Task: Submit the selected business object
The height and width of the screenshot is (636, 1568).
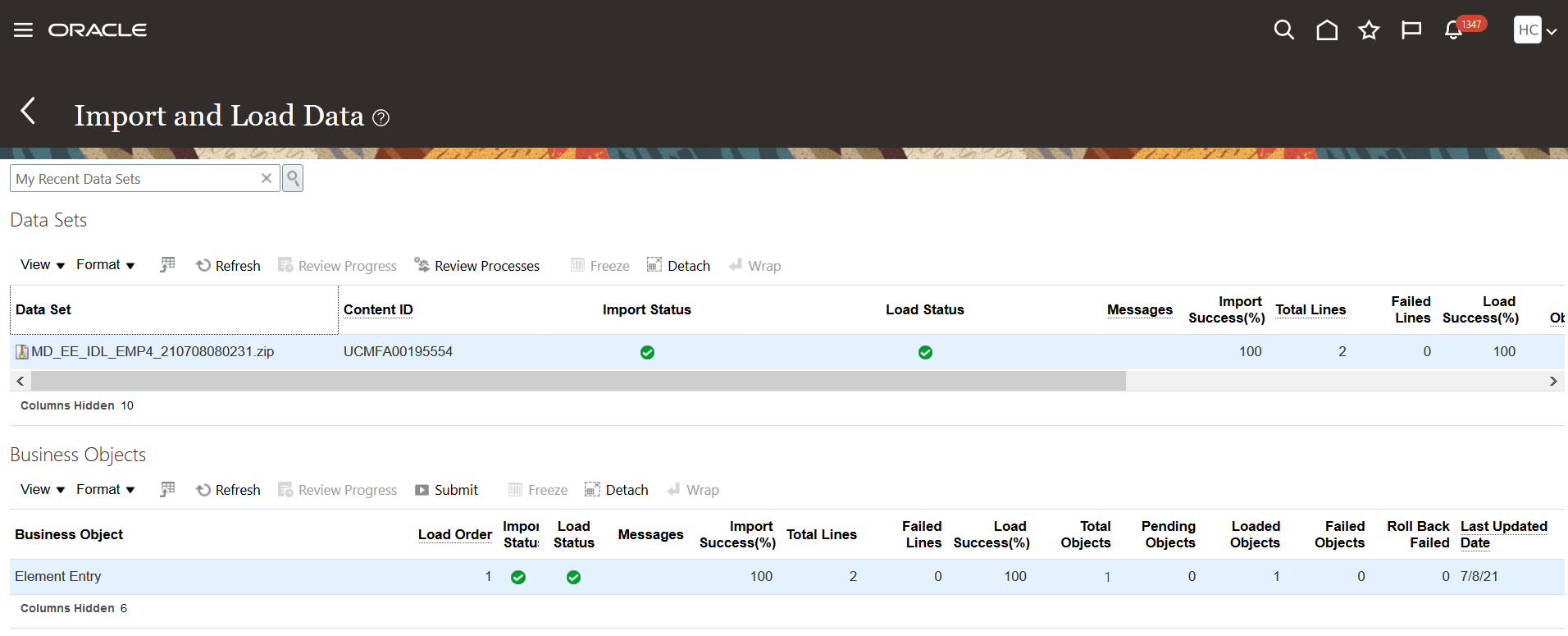Action: click(446, 490)
